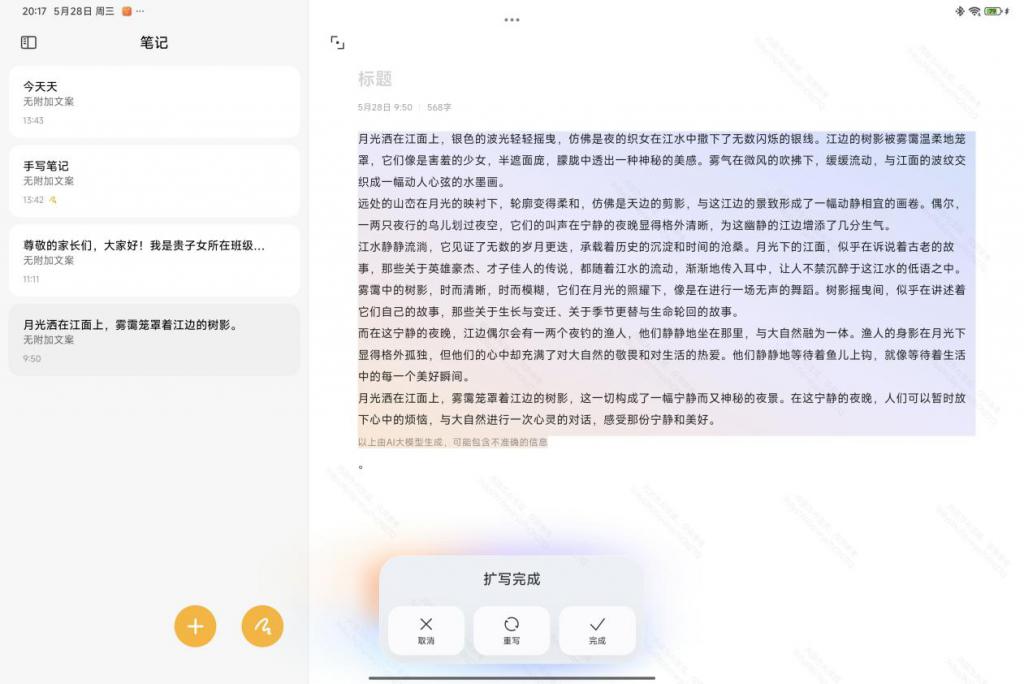The height and width of the screenshot is (684, 1024).
Task: Tap the paragraph starting 远处的山峦在月光
Action: (661, 214)
